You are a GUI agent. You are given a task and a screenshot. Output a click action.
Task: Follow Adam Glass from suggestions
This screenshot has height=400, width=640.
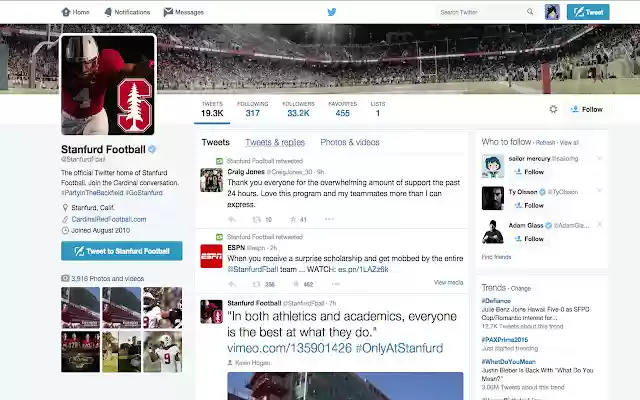point(531,239)
